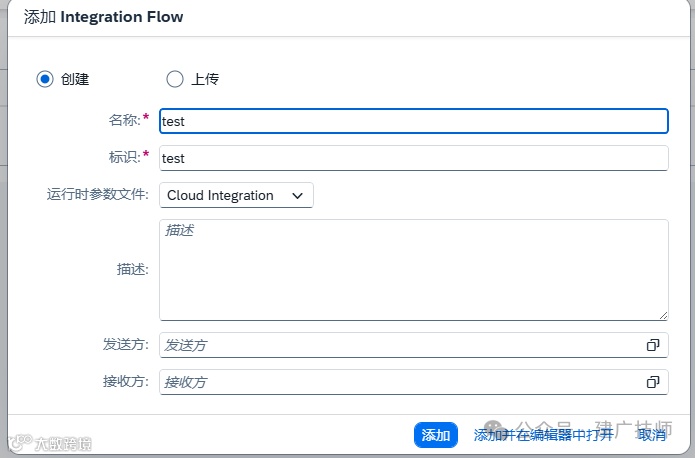The image size is (695, 458).
Task: Click 添加并在编辑器中打开 button
Action: click(543, 435)
